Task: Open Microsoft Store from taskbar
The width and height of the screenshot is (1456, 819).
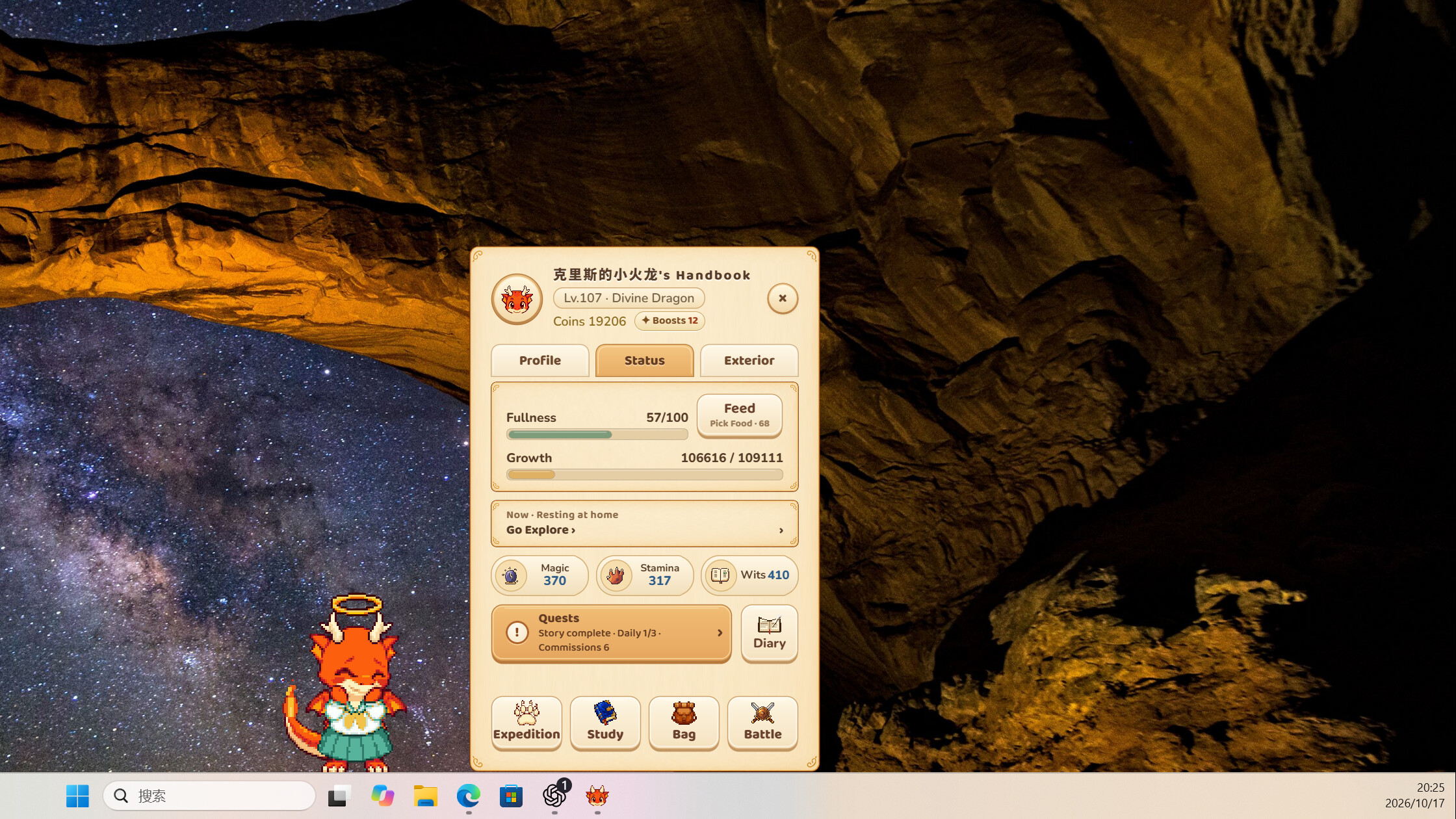Action: point(511,796)
